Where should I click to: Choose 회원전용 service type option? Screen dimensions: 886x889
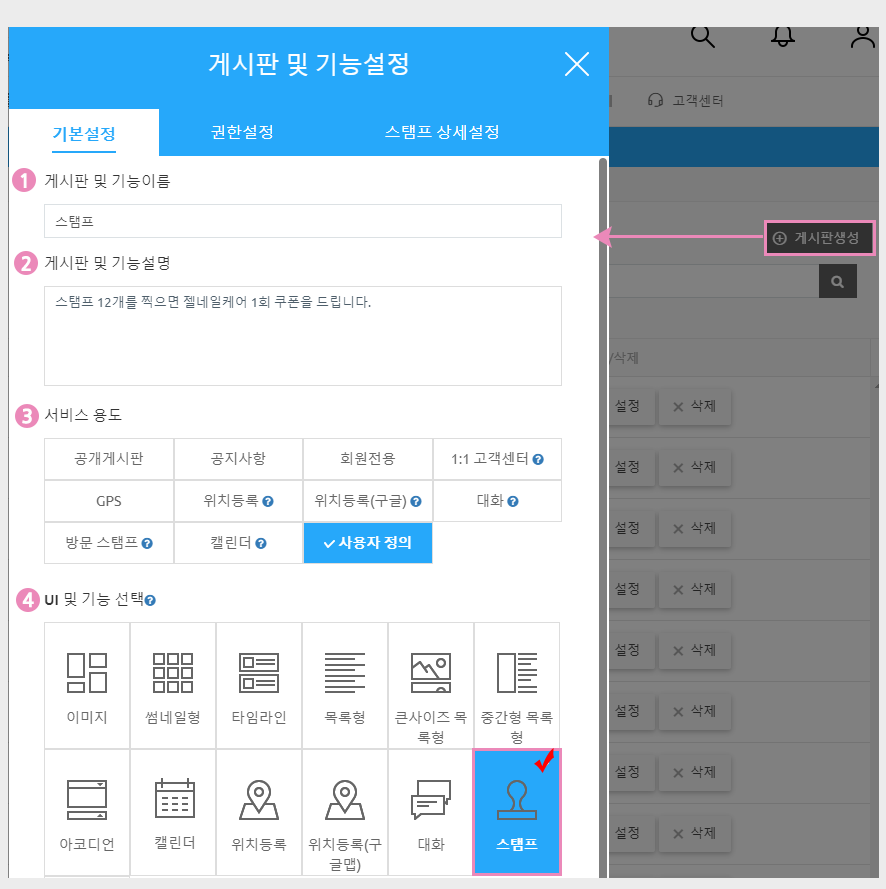pos(368,459)
